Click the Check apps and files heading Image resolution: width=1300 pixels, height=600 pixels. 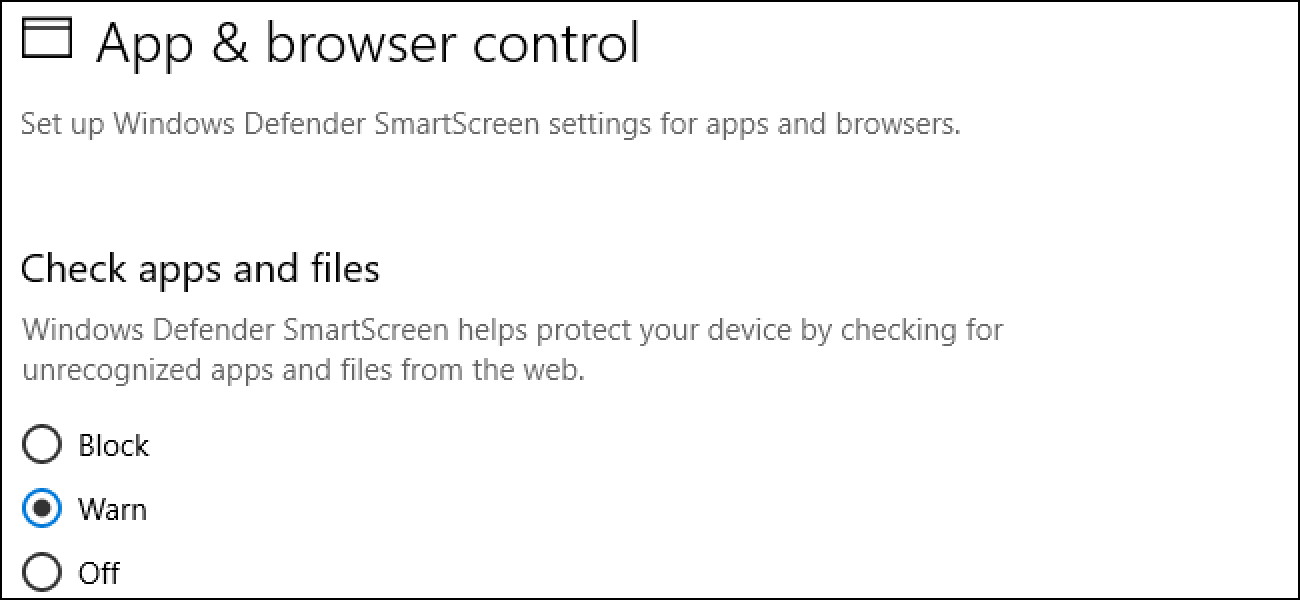(198, 268)
